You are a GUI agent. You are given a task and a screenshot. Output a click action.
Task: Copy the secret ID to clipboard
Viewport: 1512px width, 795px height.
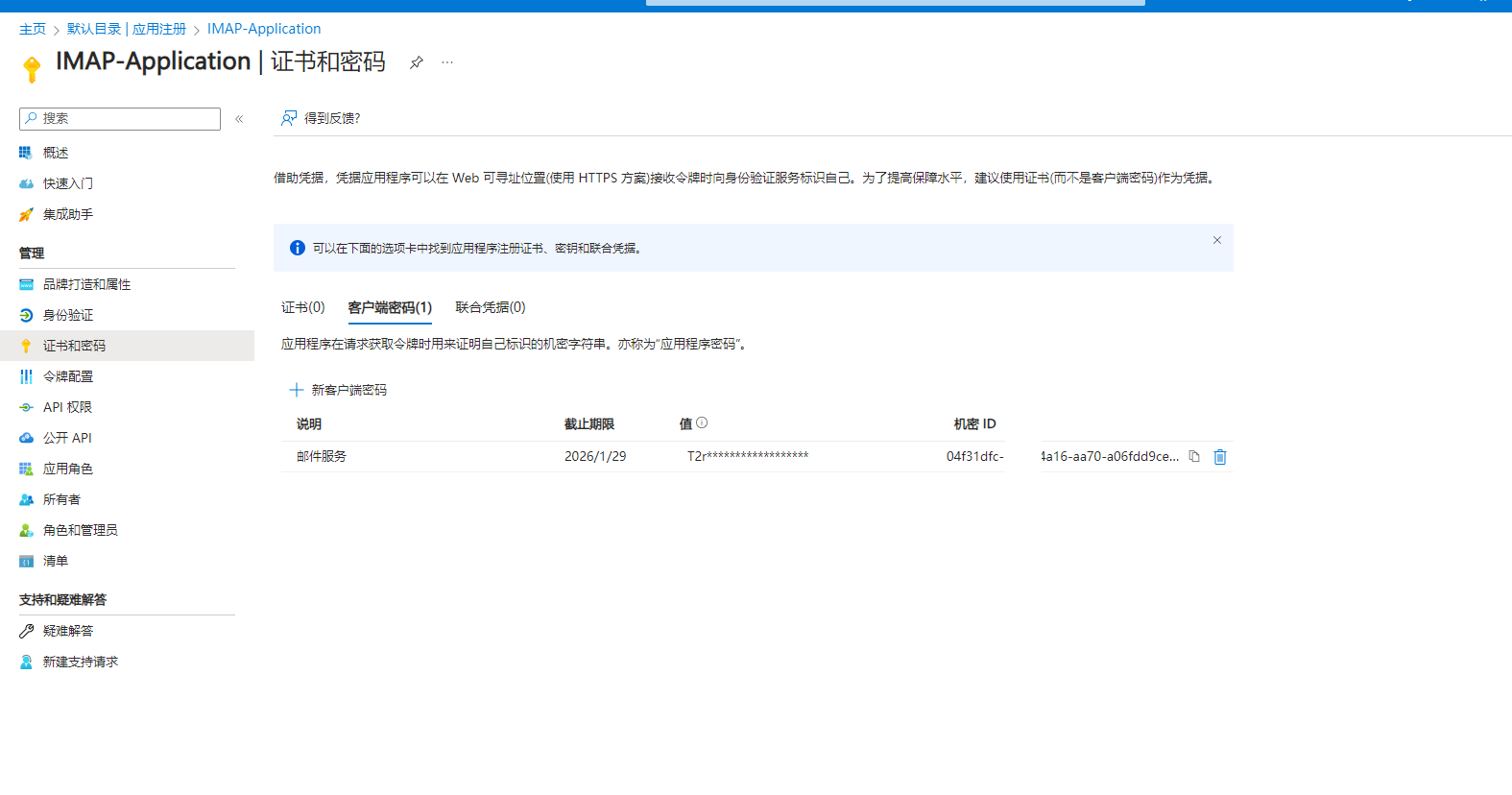(x=1194, y=456)
